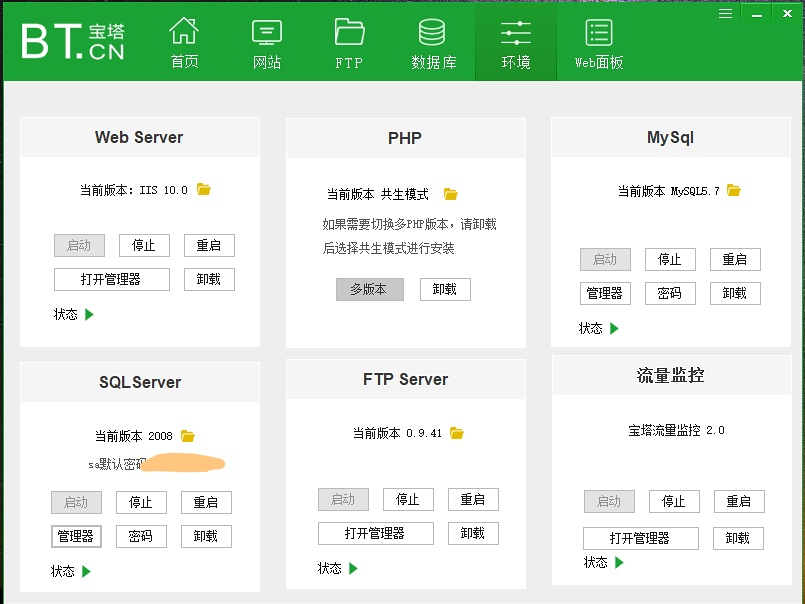Click the text 当前版本 2008
Screen dimensions: 805x604
[133, 436]
